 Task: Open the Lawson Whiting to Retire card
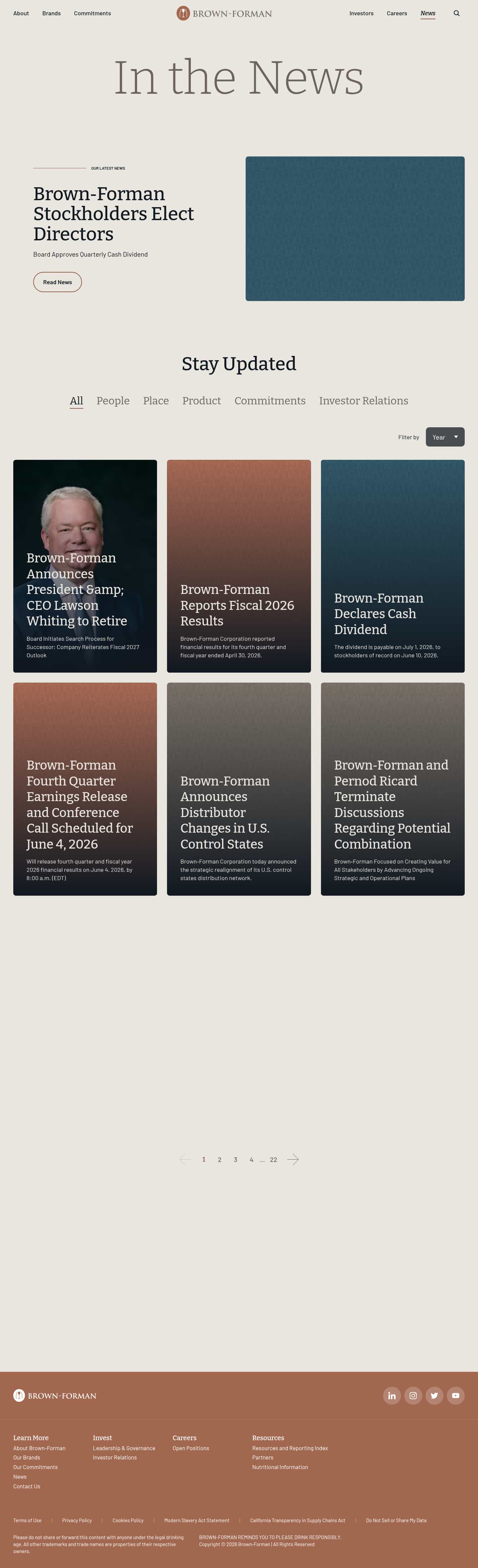tap(85, 566)
